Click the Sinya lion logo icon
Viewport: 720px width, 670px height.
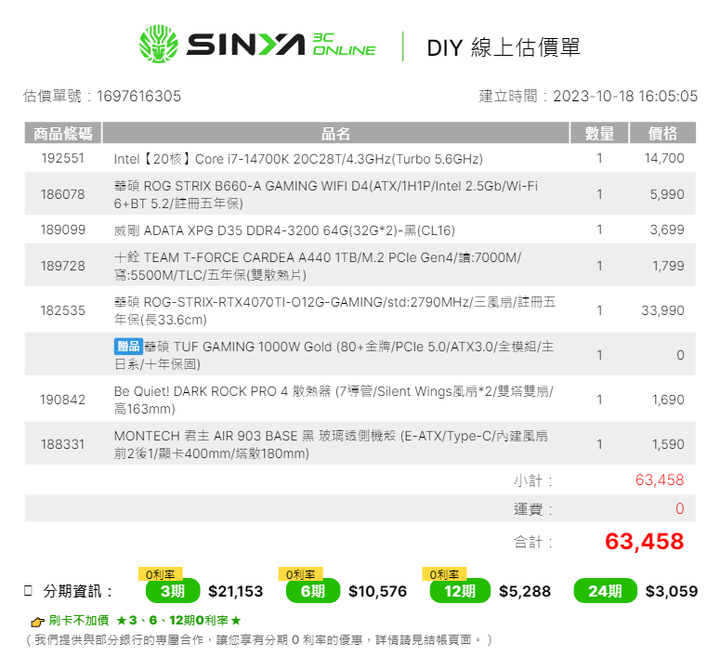pyautogui.click(x=158, y=44)
